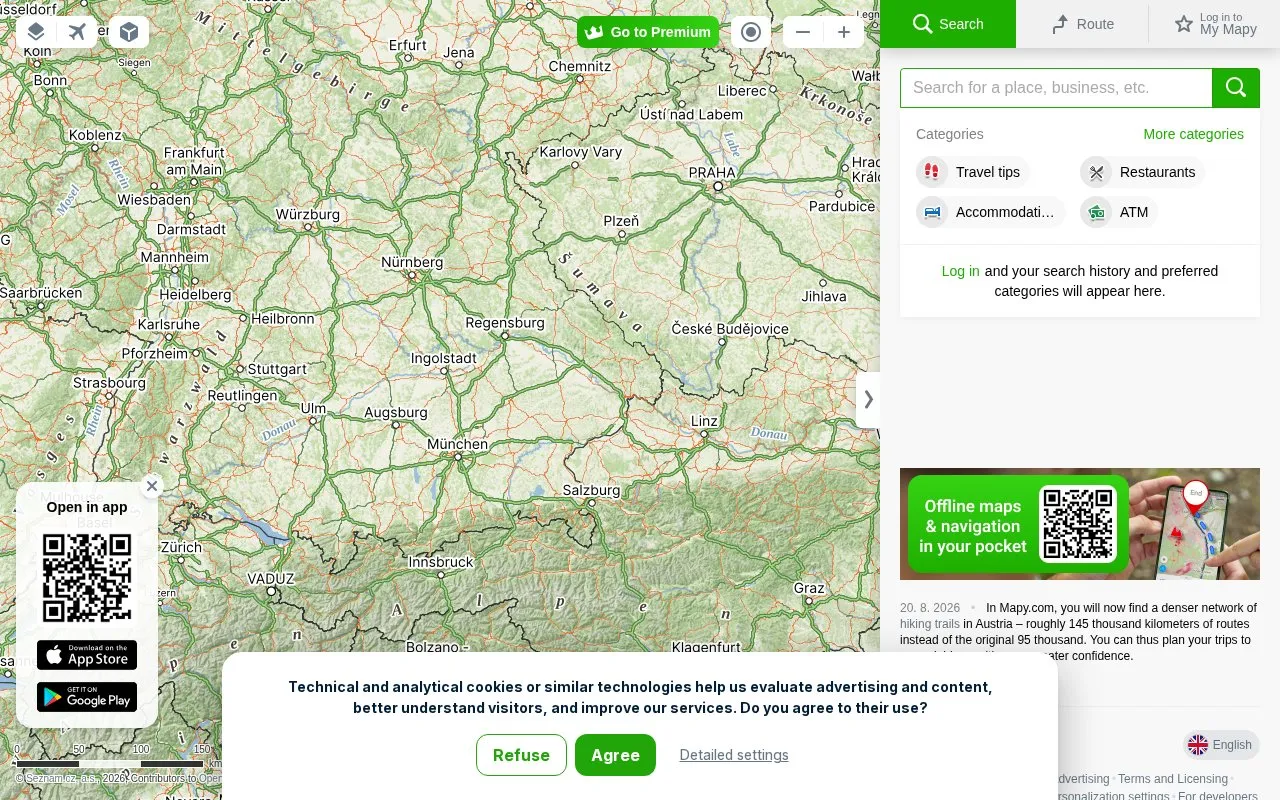Open More categories link
This screenshot has width=1280, height=800.
[1193, 134]
